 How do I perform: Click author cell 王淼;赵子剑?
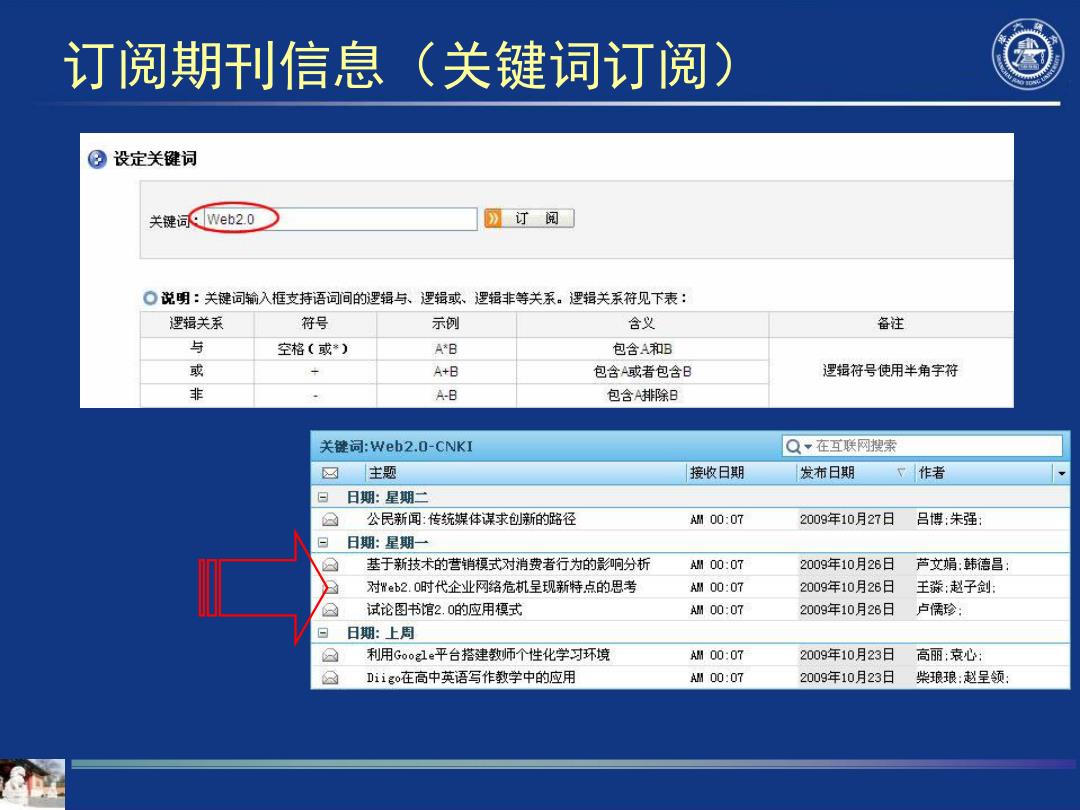pyautogui.click(x=956, y=587)
